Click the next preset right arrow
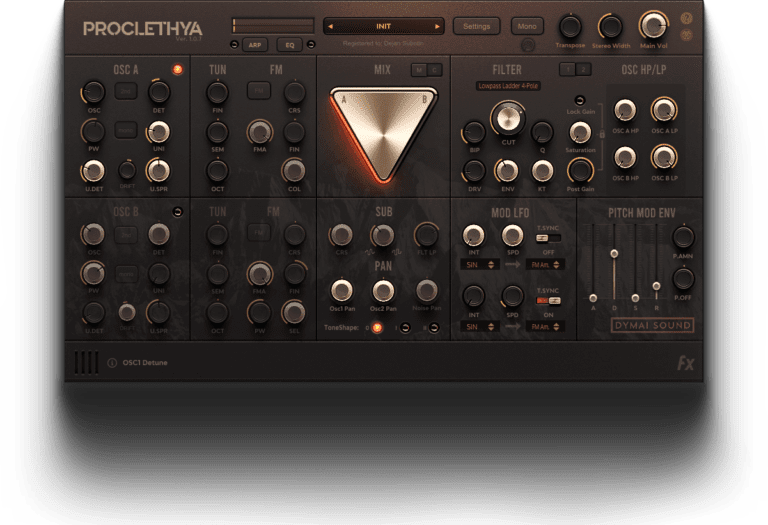768x525 pixels. pyautogui.click(x=437, y=26)
